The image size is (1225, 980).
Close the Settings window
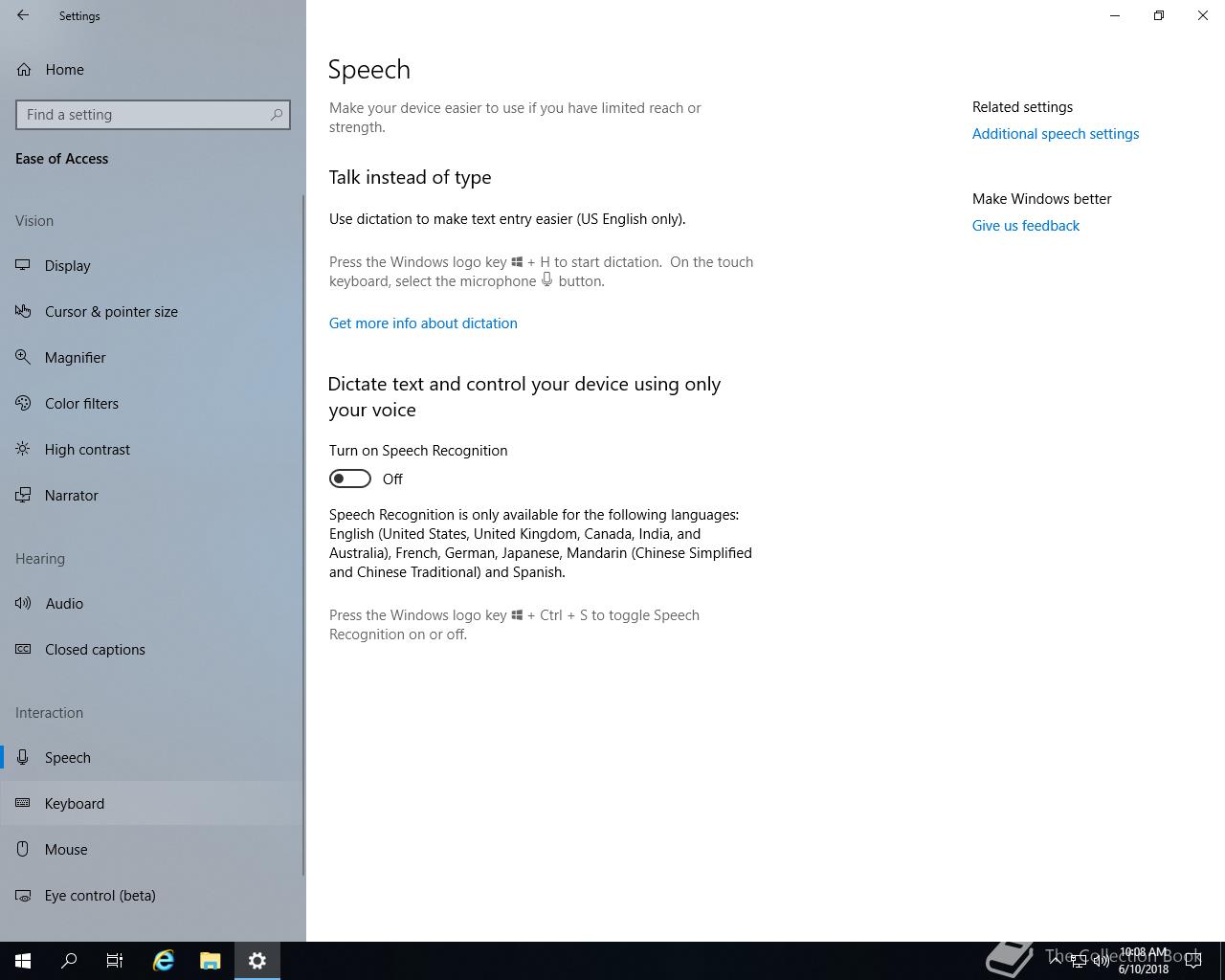tap(1203, 15)
